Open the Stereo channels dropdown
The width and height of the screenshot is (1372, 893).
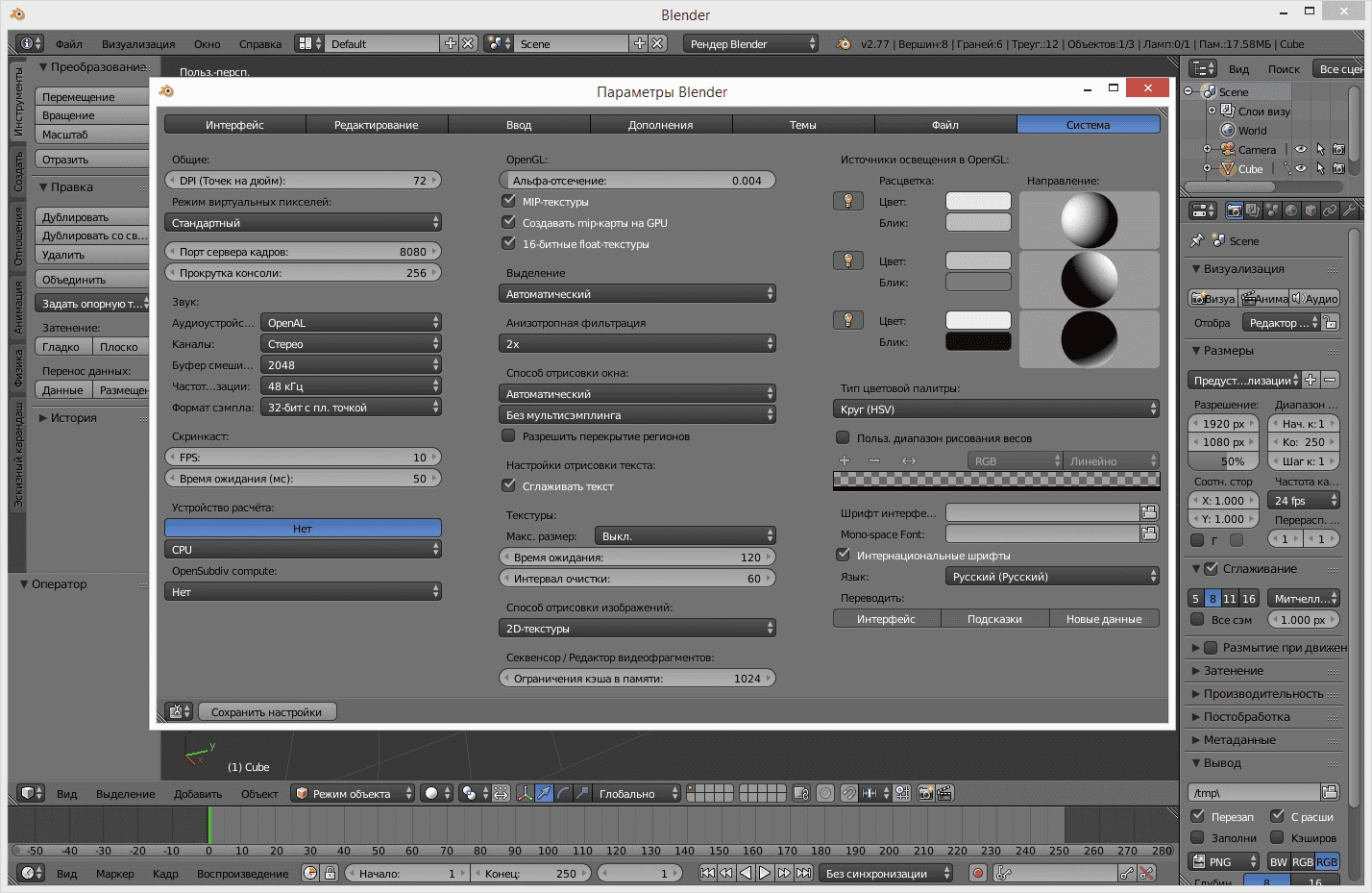click(x=351, y=343)
